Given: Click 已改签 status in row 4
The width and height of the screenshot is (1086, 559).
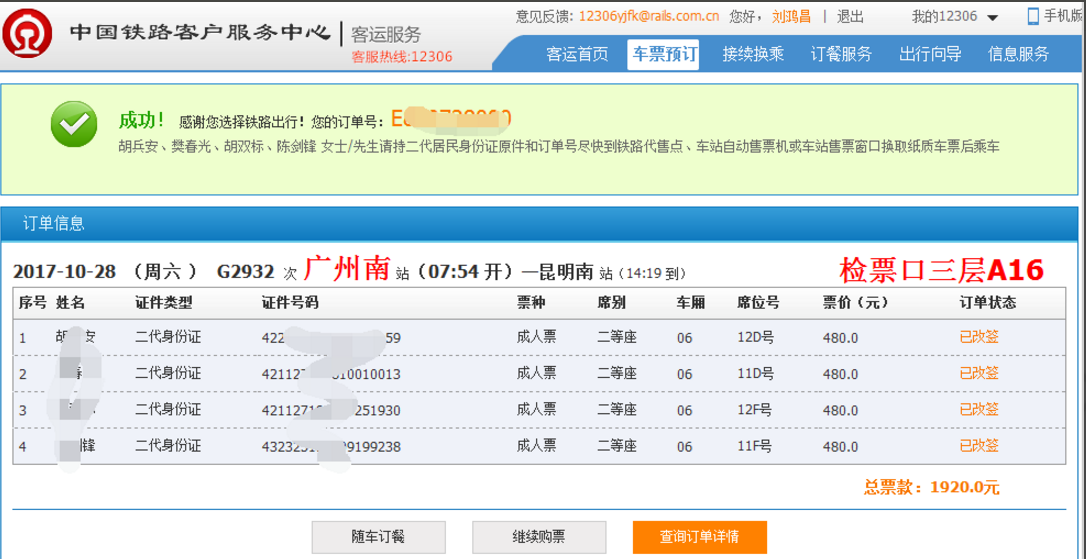Looking at the screenshot, I should click(979, 445).
